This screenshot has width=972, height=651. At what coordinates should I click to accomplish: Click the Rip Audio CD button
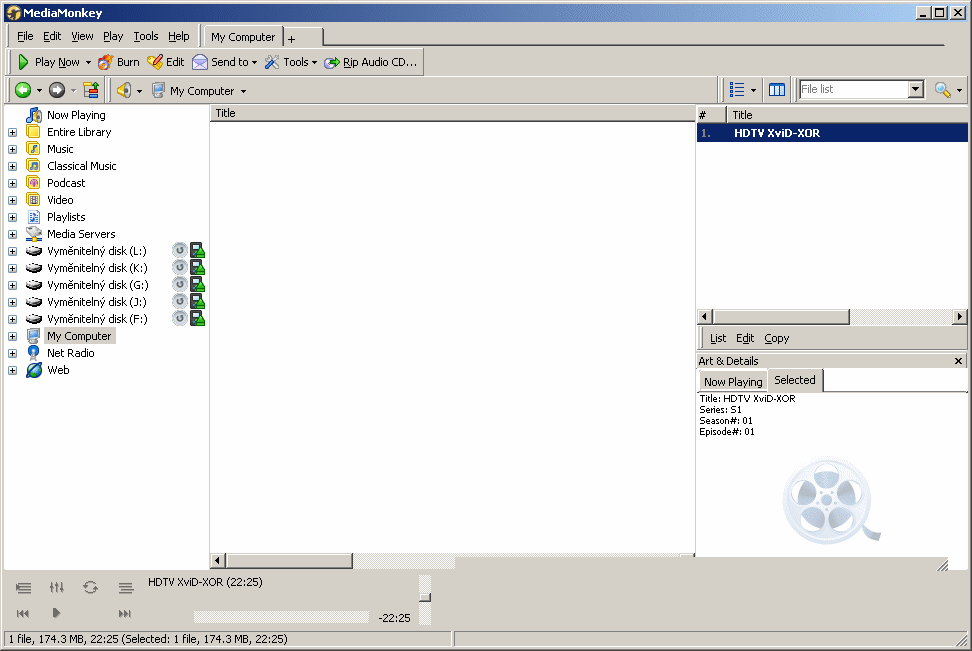pyautogui.click(x=370, y=62)
